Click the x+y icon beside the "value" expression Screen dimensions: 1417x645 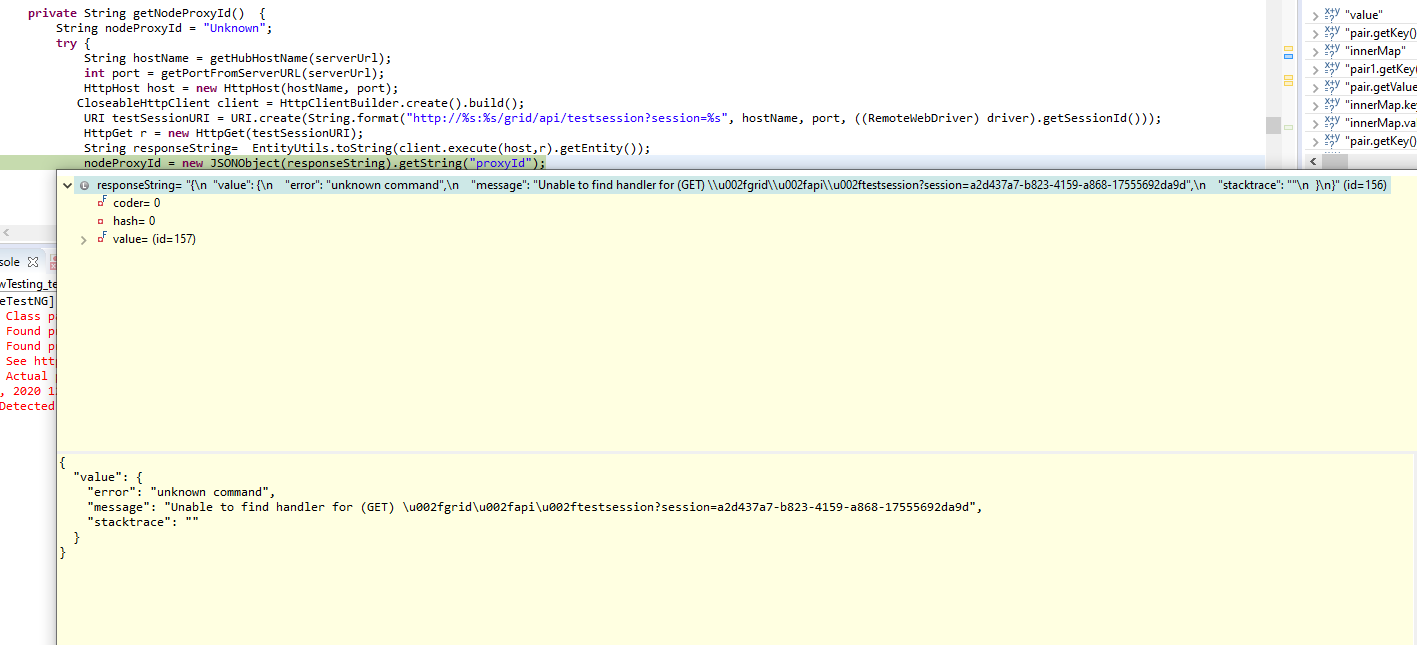point(1332,14)
